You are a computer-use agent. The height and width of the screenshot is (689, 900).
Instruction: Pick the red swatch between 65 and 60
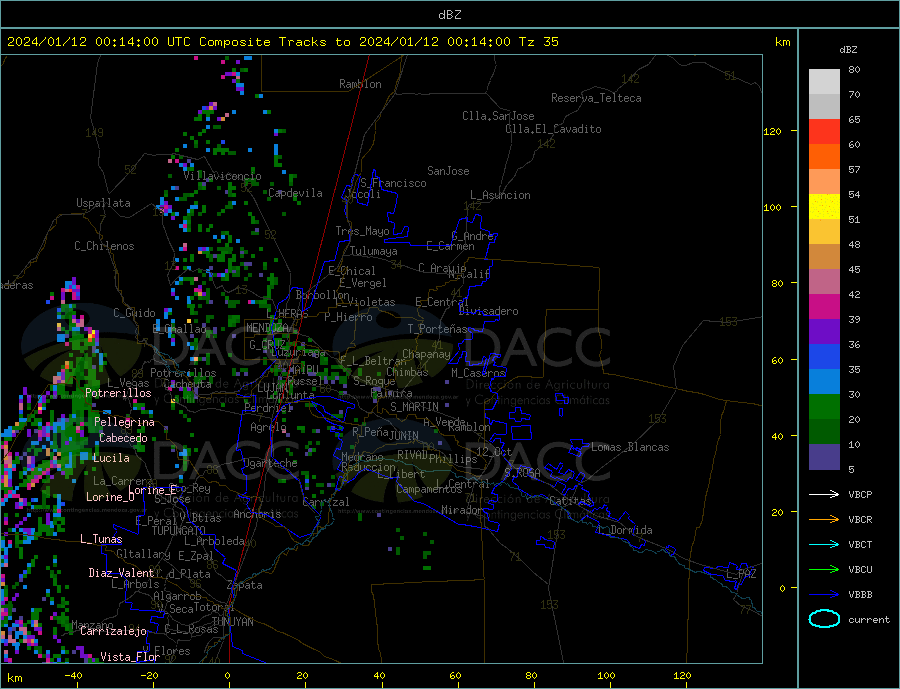824,131
